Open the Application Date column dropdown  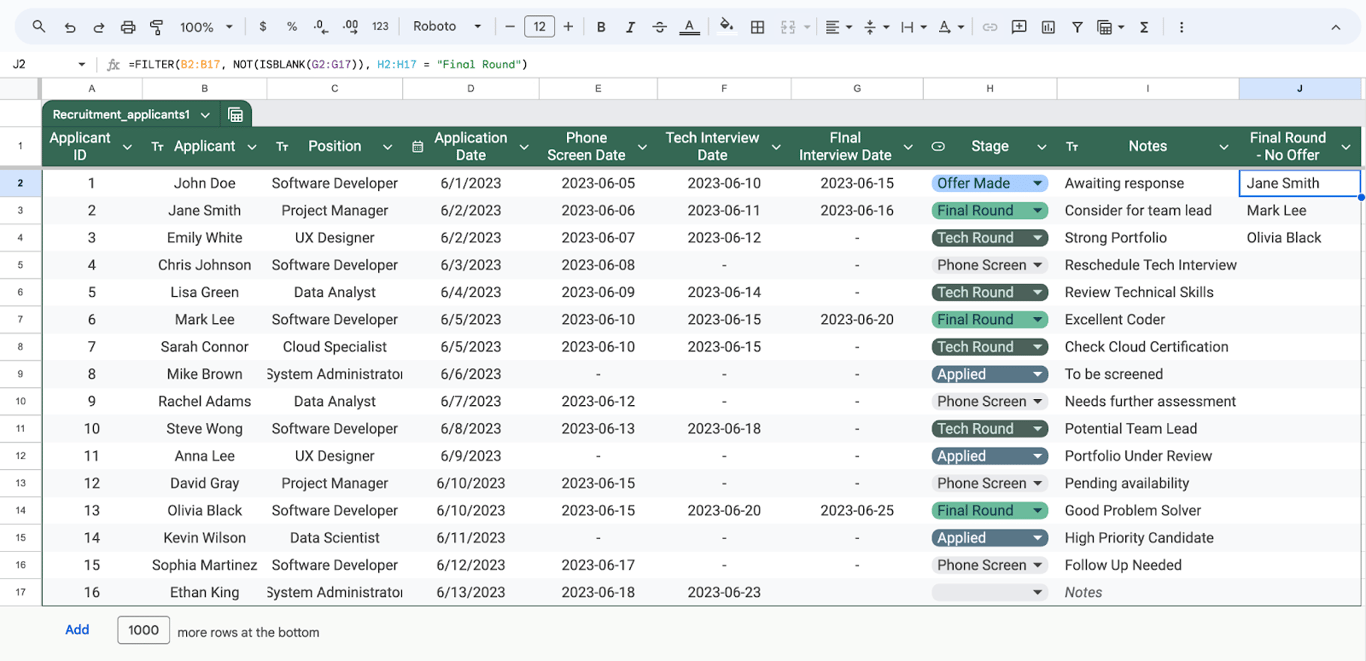click(523, 147)
